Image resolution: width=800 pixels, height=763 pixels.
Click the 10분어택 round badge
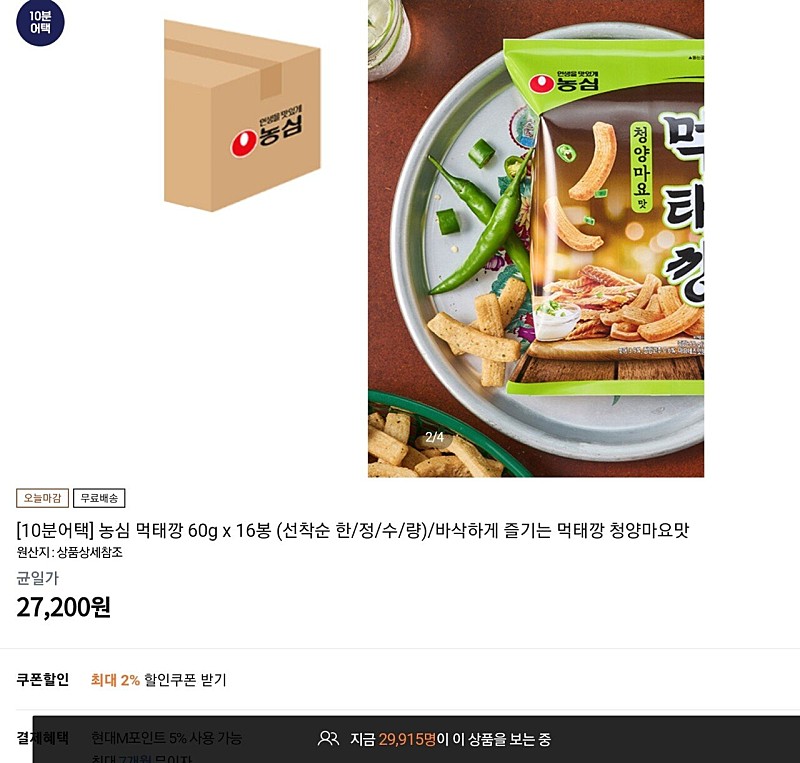click(x=40, y=23)
